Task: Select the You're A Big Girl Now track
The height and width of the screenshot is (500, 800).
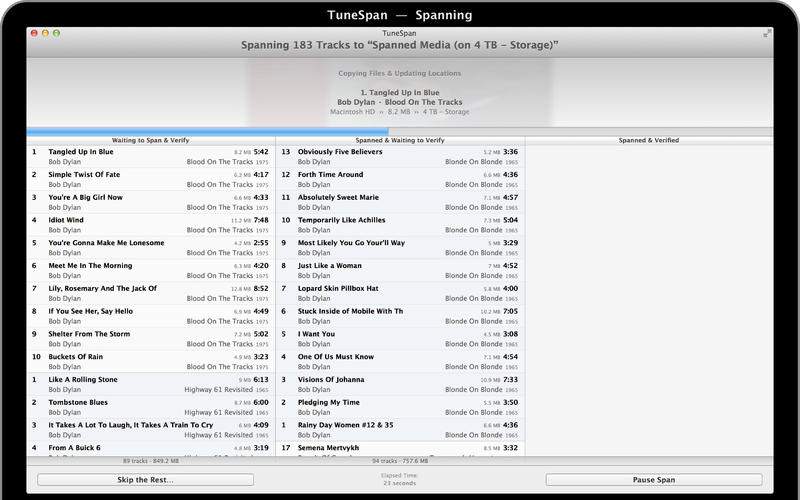Action: coord(151,202)
